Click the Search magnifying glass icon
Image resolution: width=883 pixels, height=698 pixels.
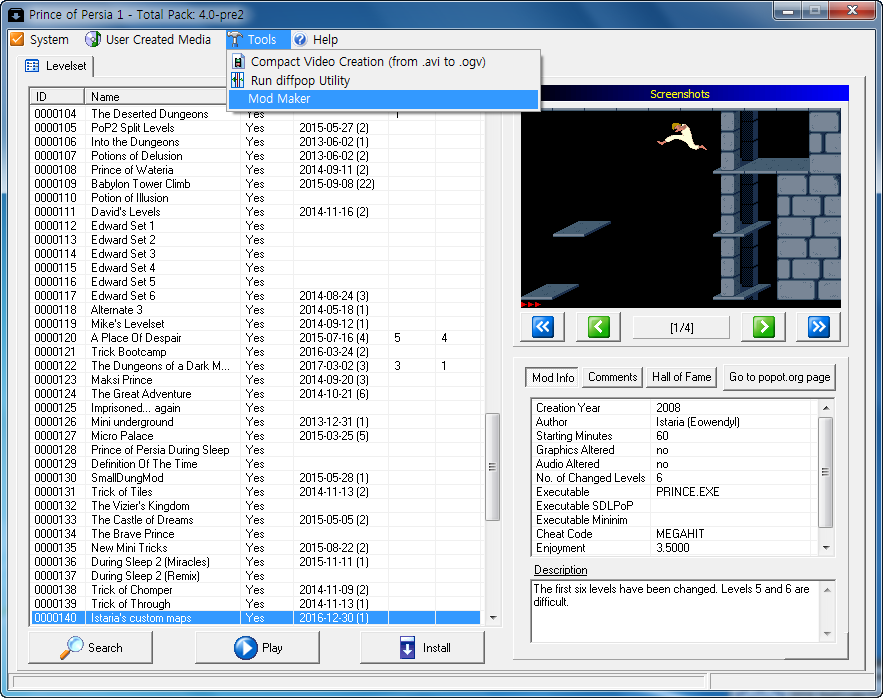tap(72, 647)
